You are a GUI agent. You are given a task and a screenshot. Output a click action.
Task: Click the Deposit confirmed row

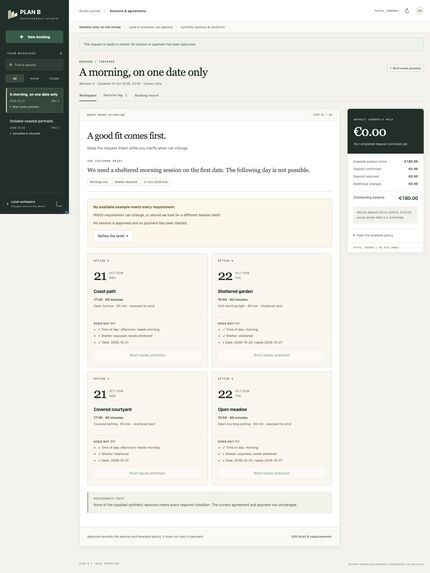click(x=385, y=169)
